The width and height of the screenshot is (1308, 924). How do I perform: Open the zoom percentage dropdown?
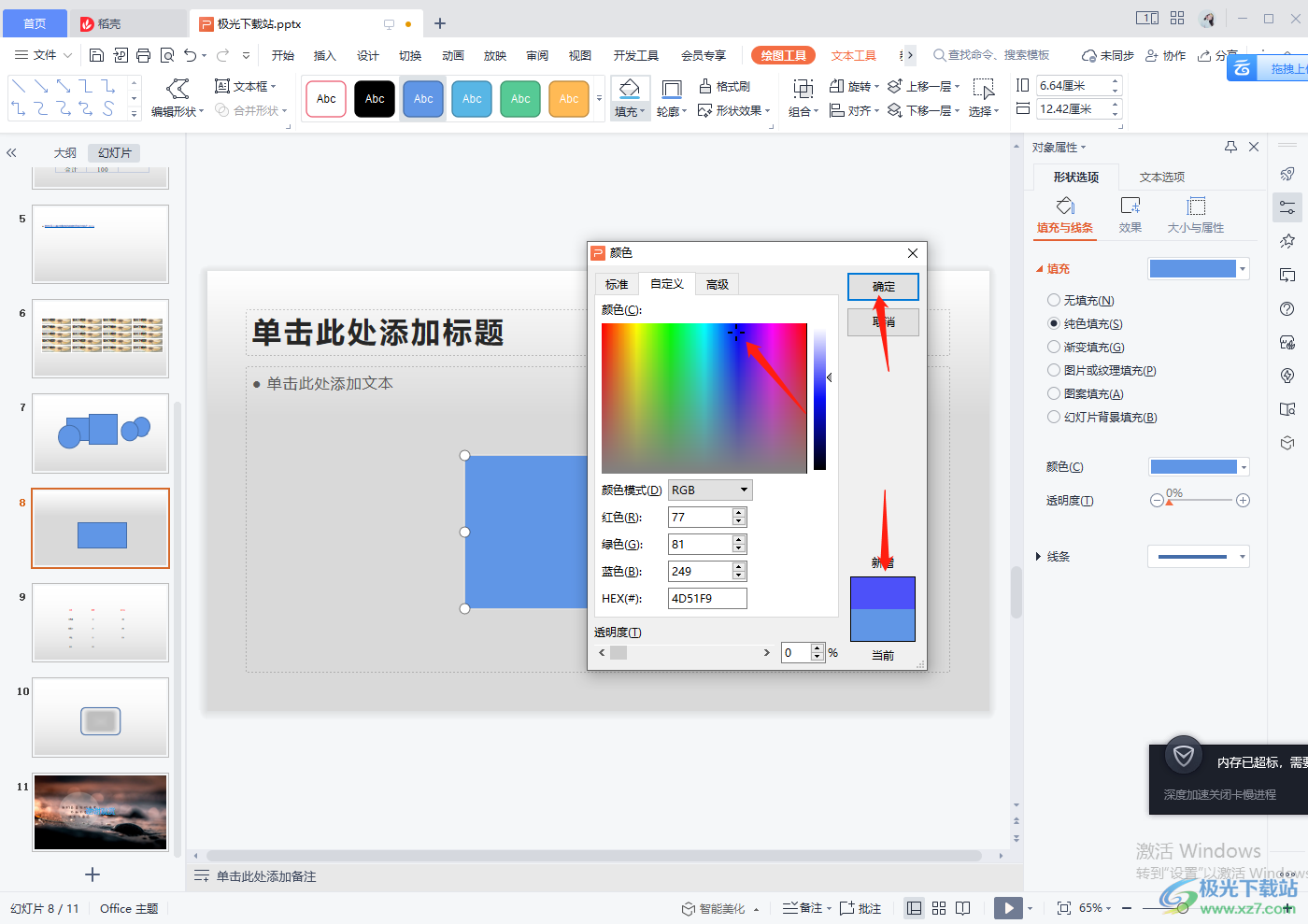1096,908
